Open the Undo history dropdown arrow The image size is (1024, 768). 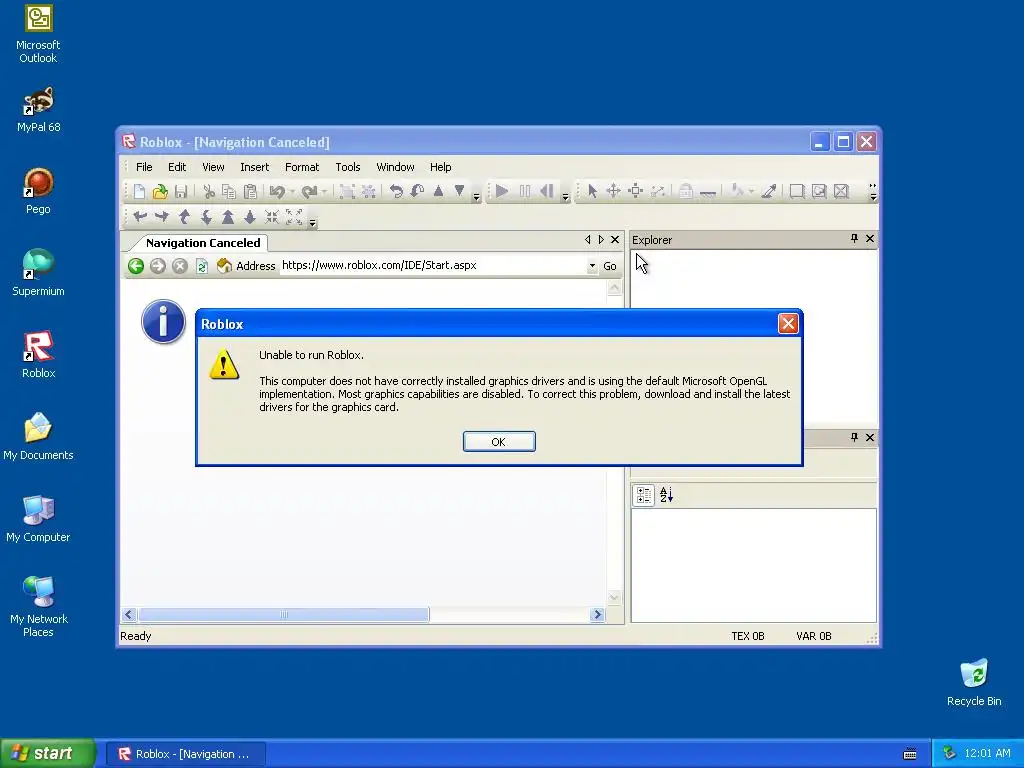292,191
